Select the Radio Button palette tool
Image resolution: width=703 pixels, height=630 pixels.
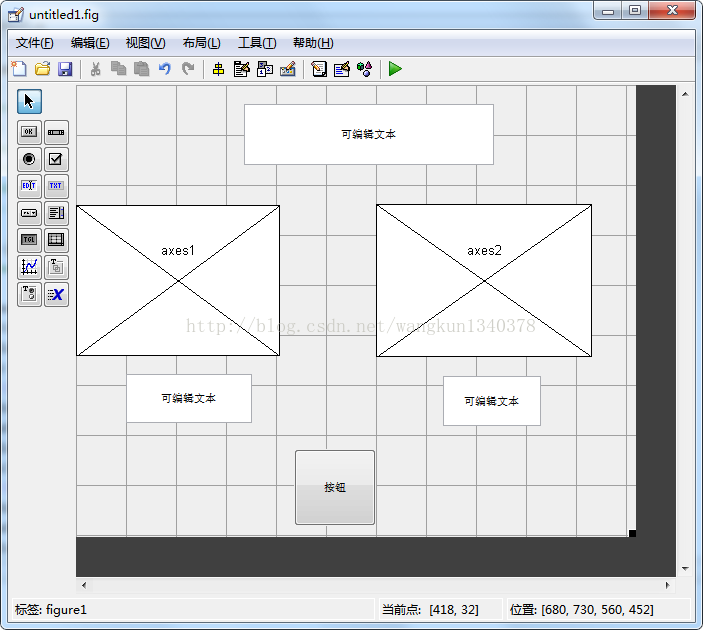tap(29, 159)
